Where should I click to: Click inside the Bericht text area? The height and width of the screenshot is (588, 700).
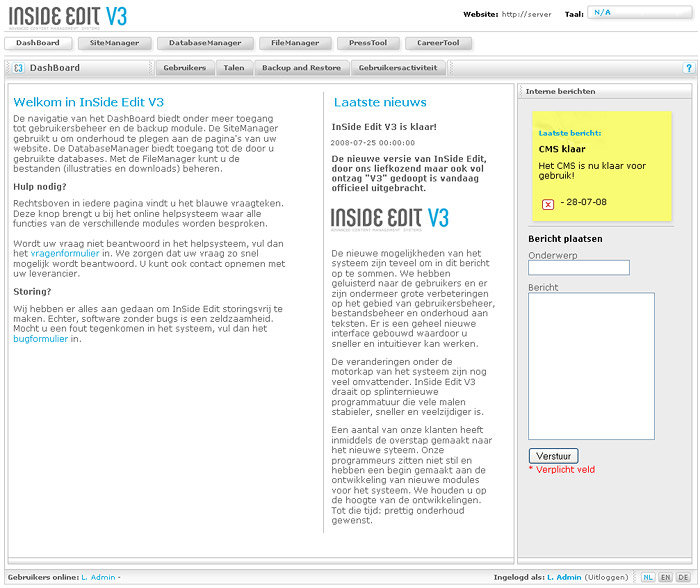pos(590,366)
